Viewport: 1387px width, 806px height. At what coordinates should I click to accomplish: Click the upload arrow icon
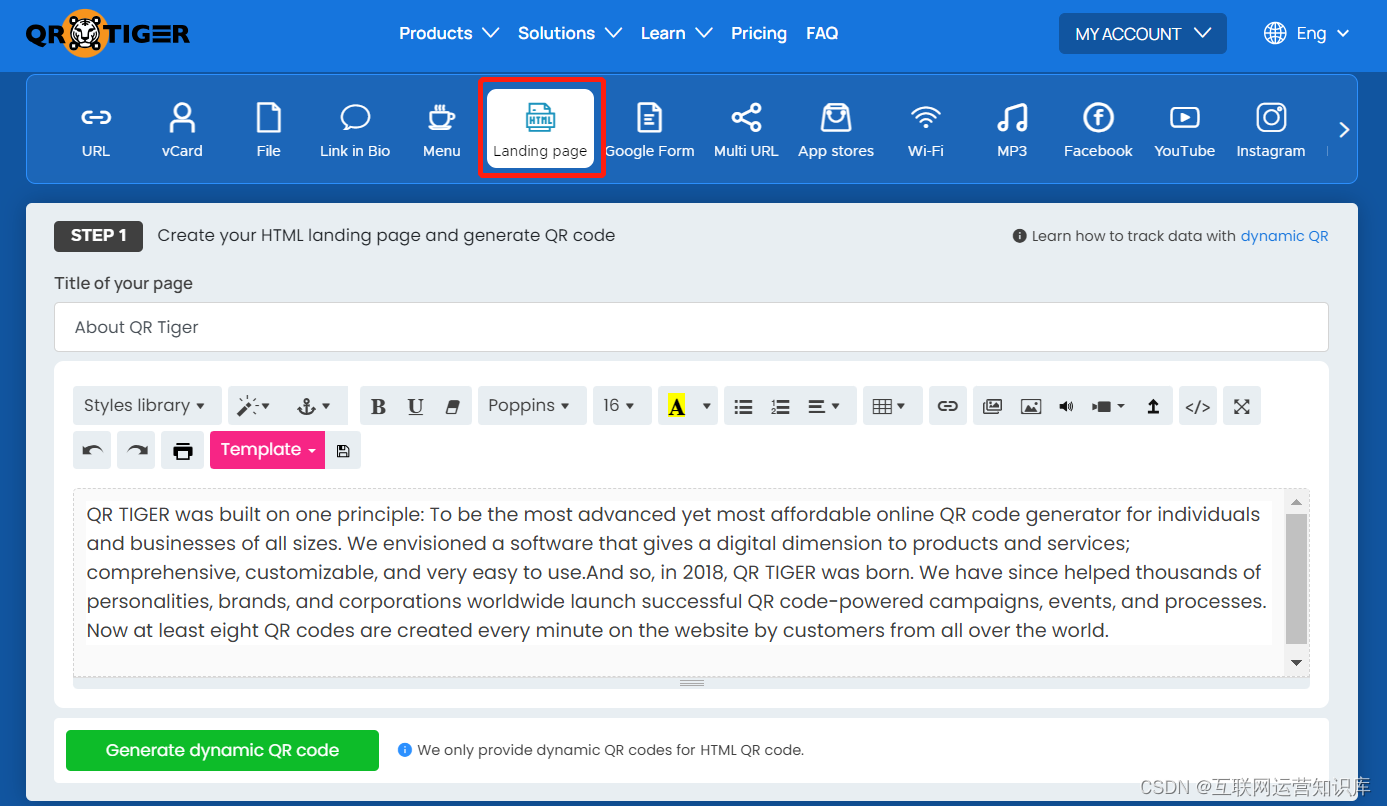[x=1153, y=406]
